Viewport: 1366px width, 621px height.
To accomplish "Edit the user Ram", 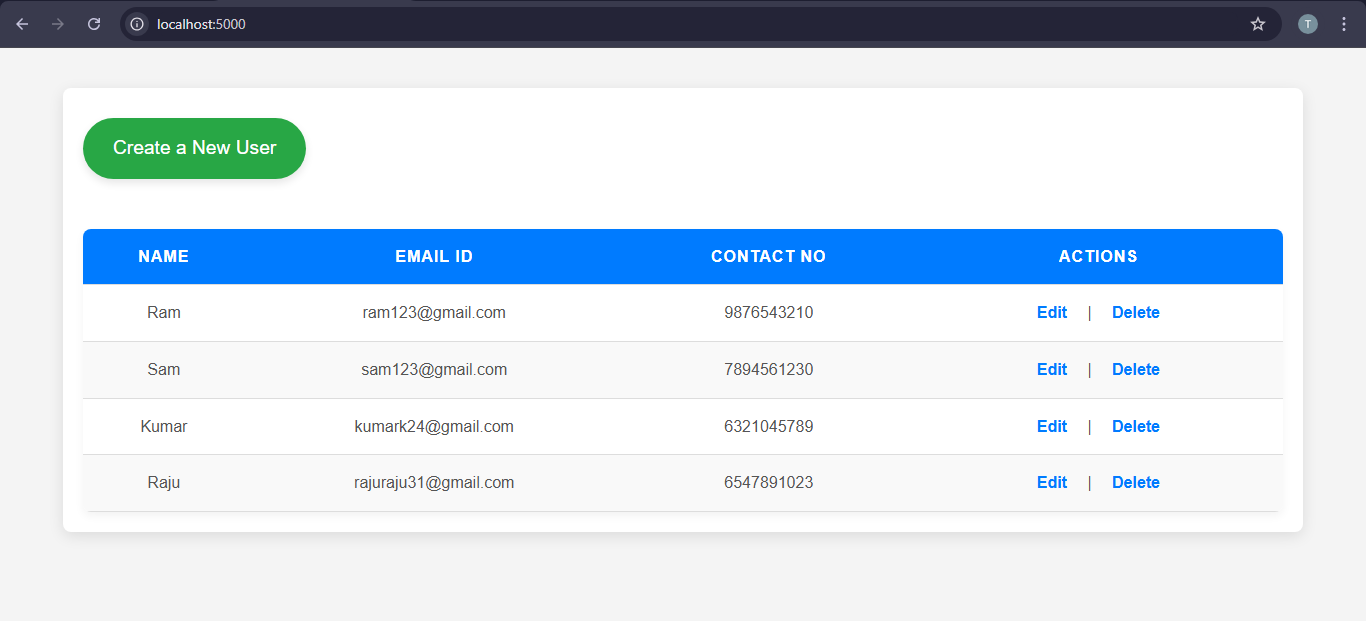I will pyautogui.click(x=1052, y=313).
